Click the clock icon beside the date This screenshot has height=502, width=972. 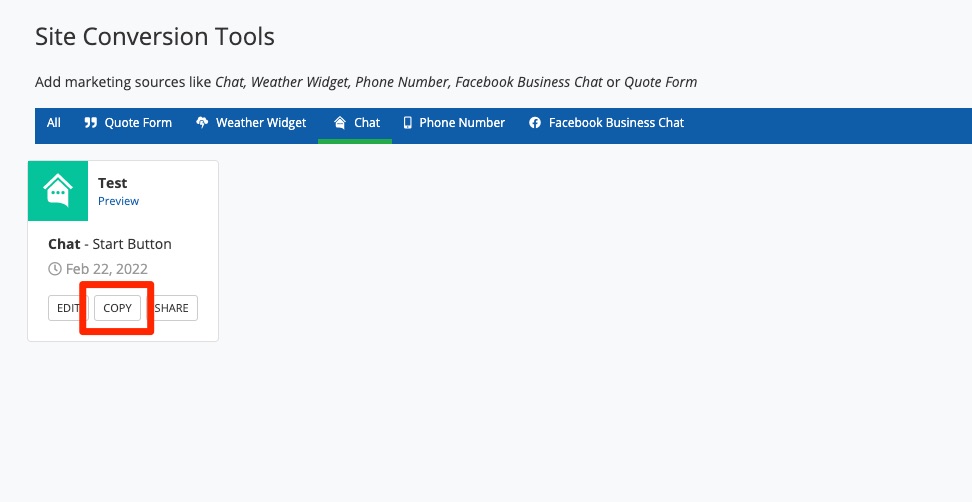55,269
